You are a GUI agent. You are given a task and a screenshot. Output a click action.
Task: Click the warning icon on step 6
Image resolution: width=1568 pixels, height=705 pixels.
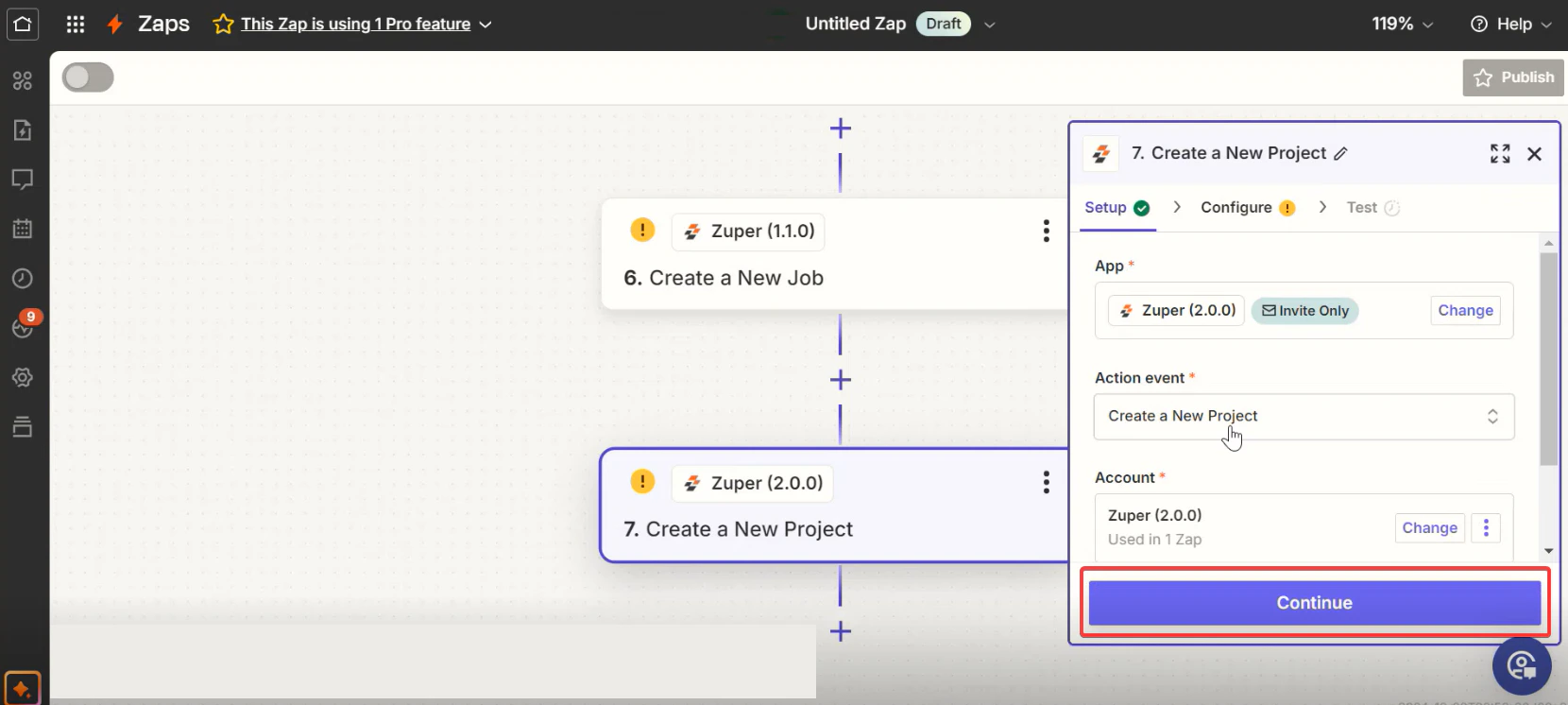click(642, 230)
